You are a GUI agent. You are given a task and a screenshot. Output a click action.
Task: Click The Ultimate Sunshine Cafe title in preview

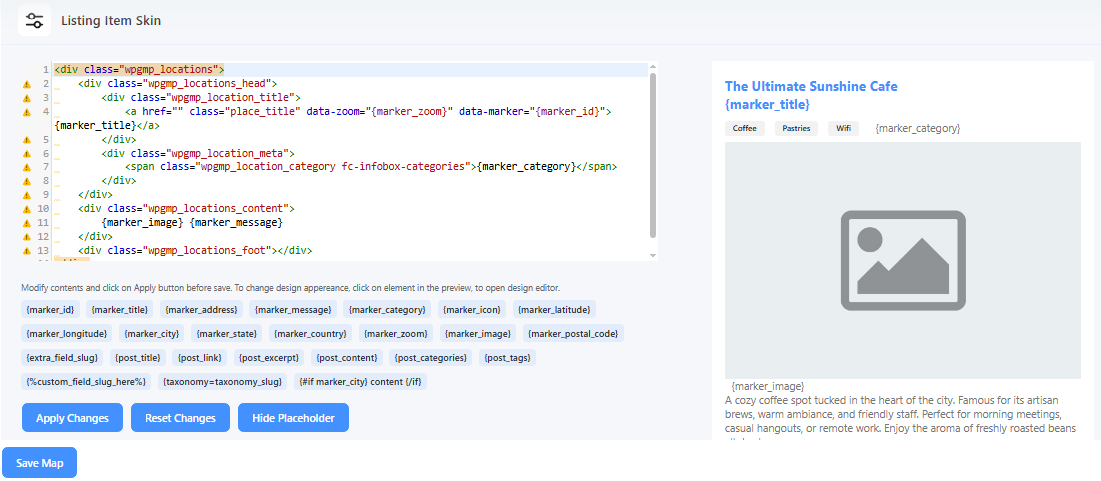pos(811,86)
